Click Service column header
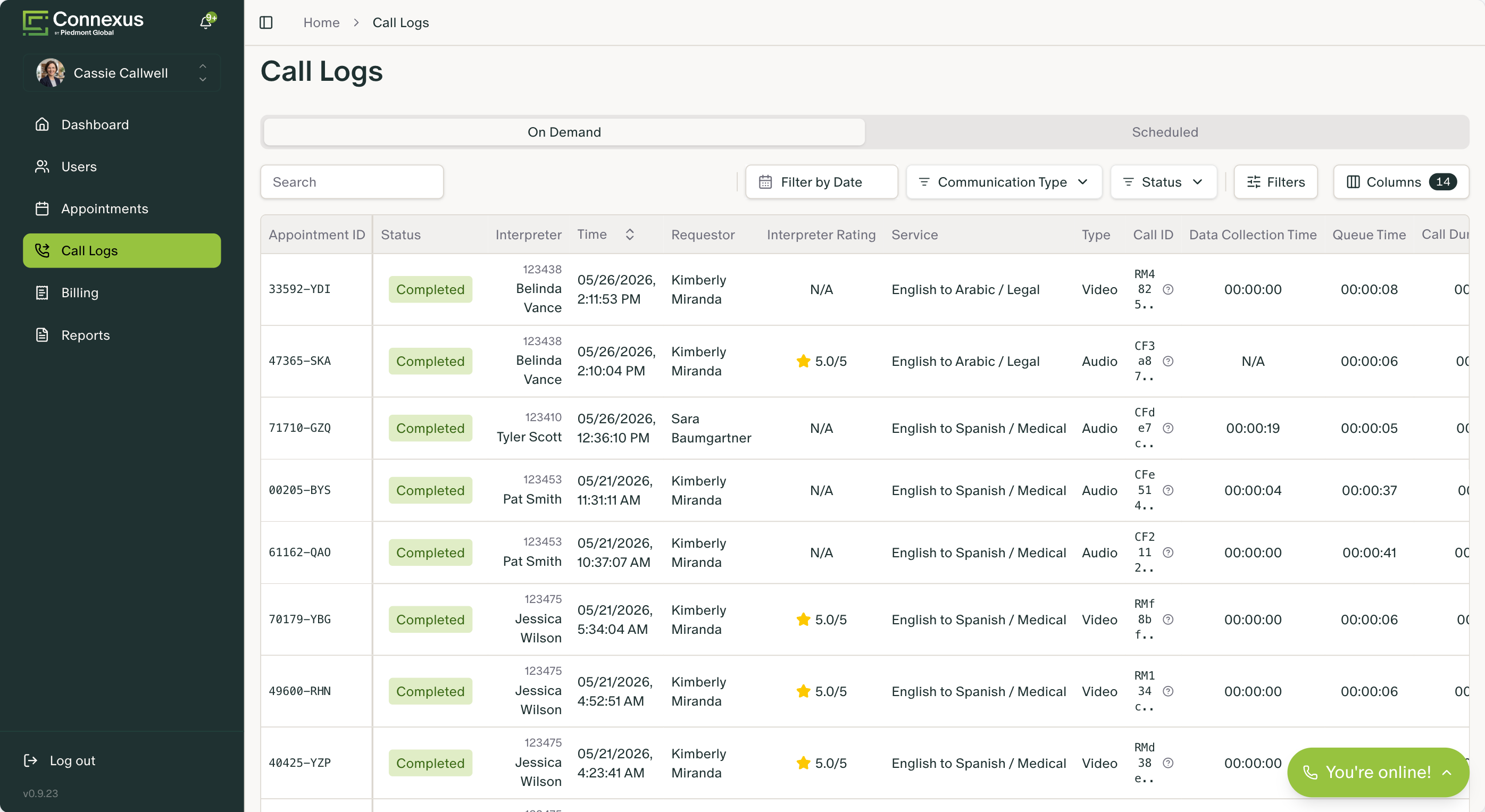This screenshot has height=812, width=1485. coord(914,235)
